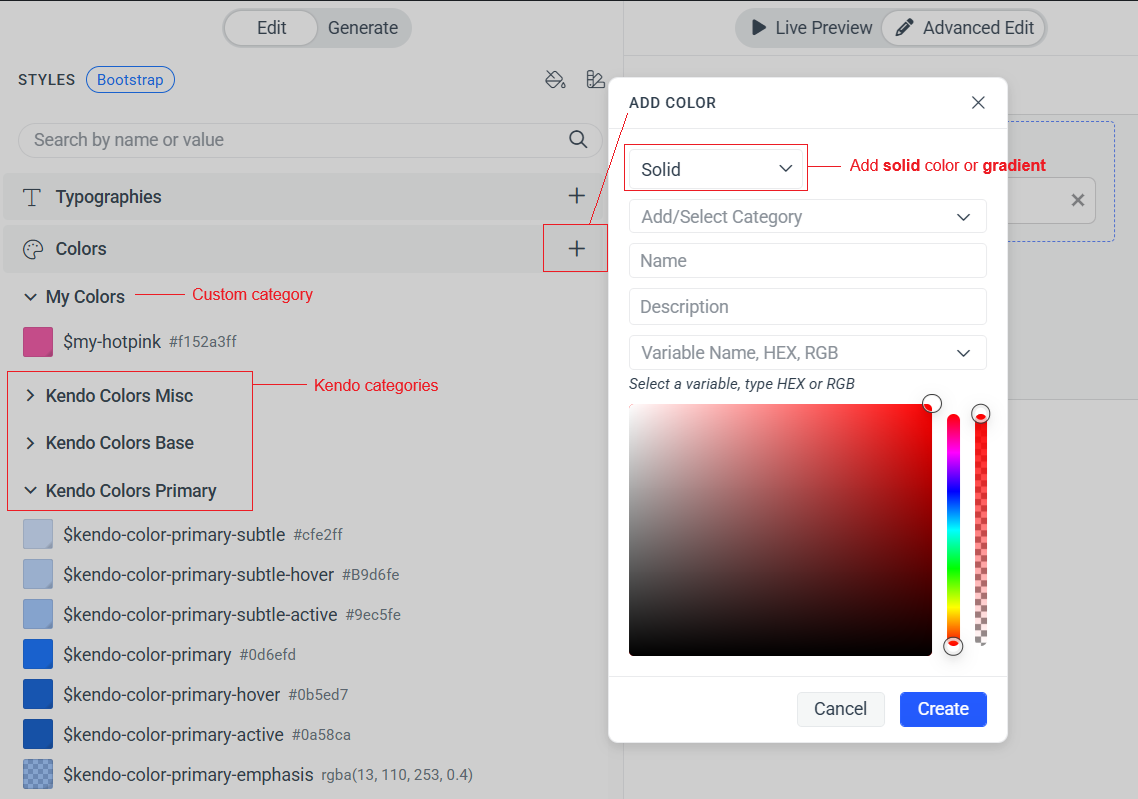
Task: Switch to Generate mode
Action: [362, 28]
